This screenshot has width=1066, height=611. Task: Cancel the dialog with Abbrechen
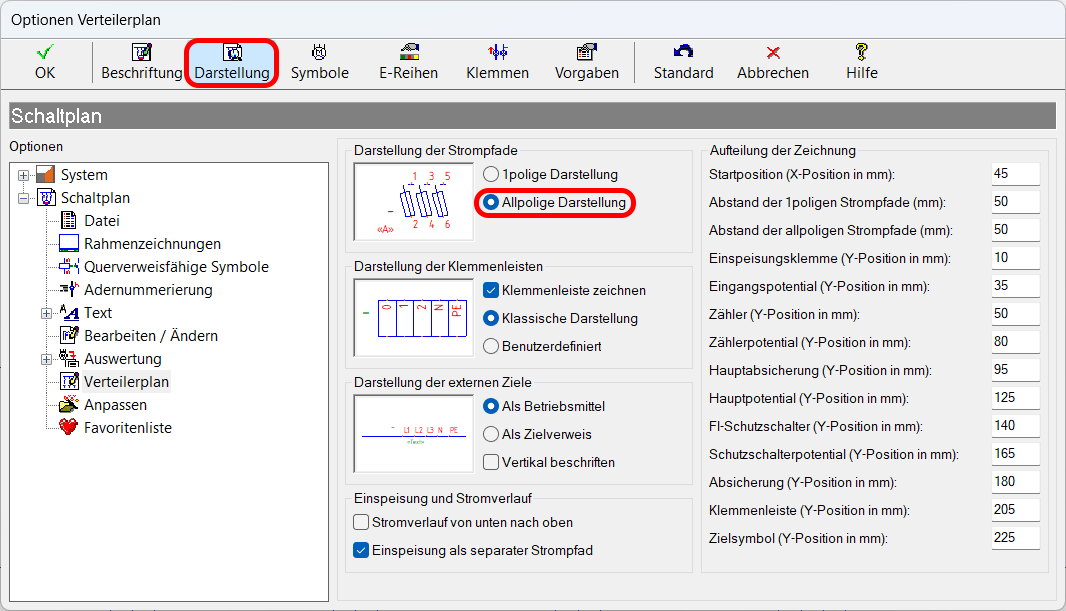coord(772,62)
